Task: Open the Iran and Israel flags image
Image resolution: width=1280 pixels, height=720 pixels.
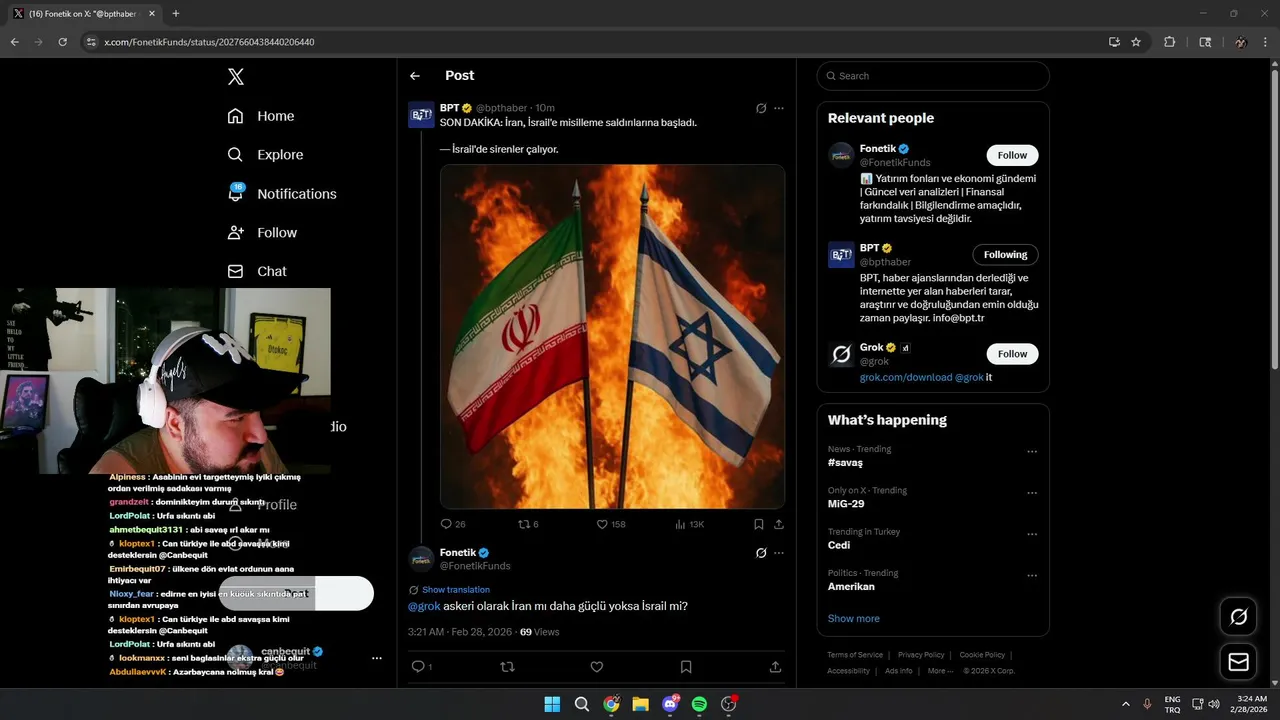Action: (612, 337)
